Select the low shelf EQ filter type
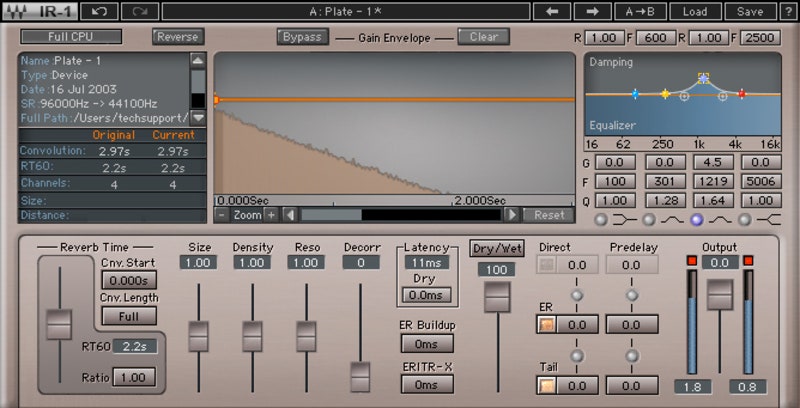Image resolution: width=800 pixels, height=408 pixels. [x=600, y=220]
